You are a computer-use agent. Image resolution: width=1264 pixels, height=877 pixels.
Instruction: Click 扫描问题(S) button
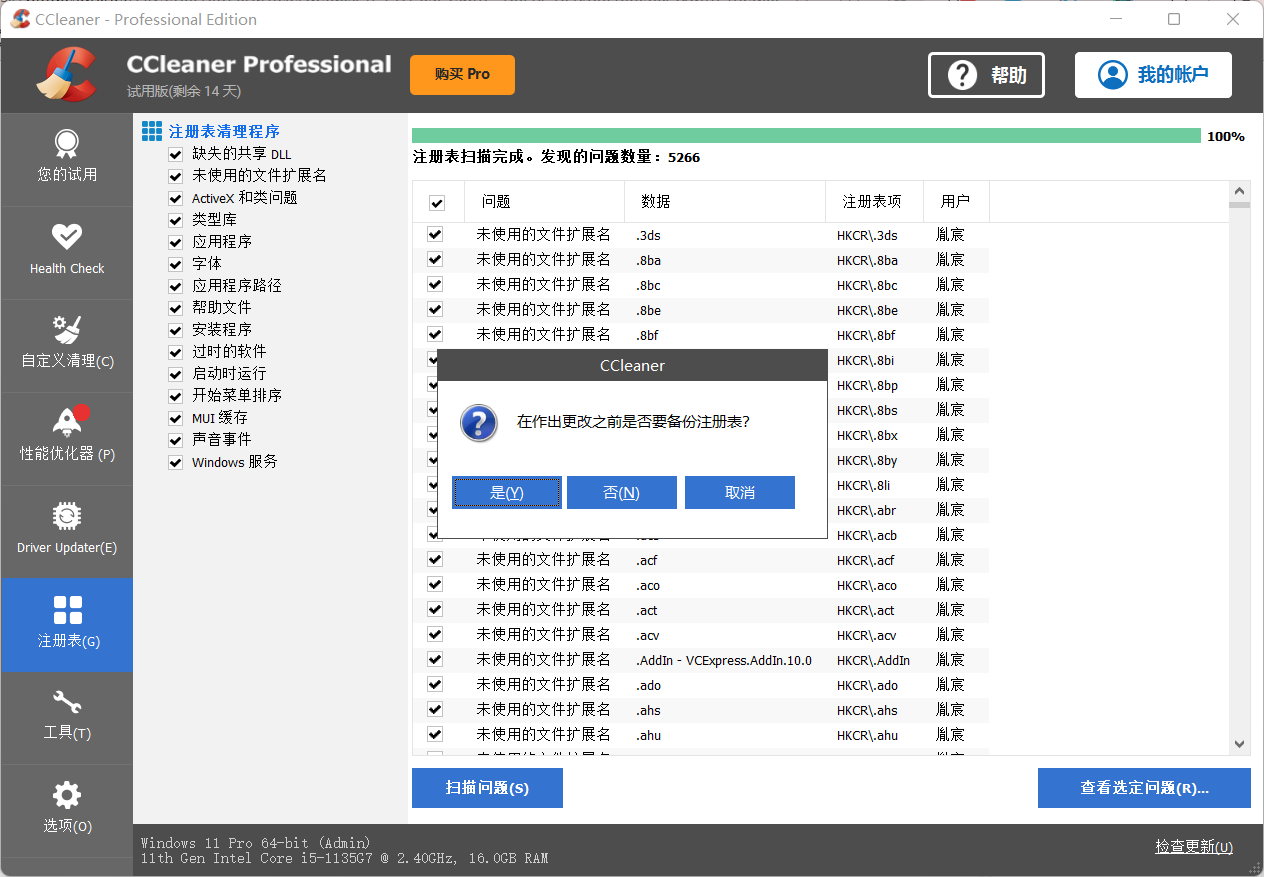coord(487,788)
